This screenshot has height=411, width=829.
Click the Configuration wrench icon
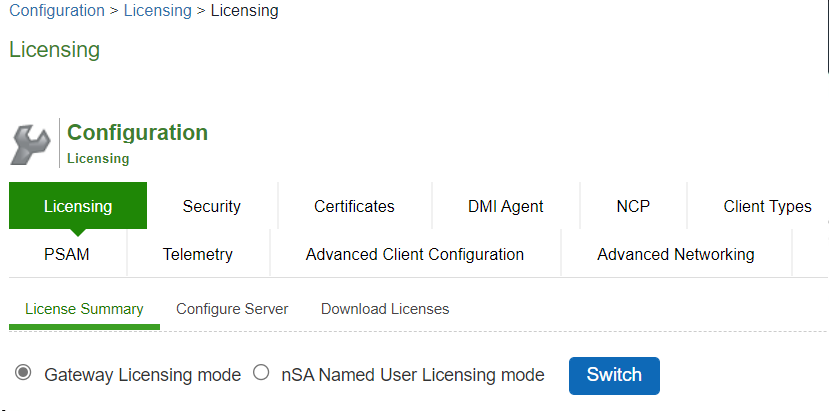pyautogui.click(x=30, y=144)
